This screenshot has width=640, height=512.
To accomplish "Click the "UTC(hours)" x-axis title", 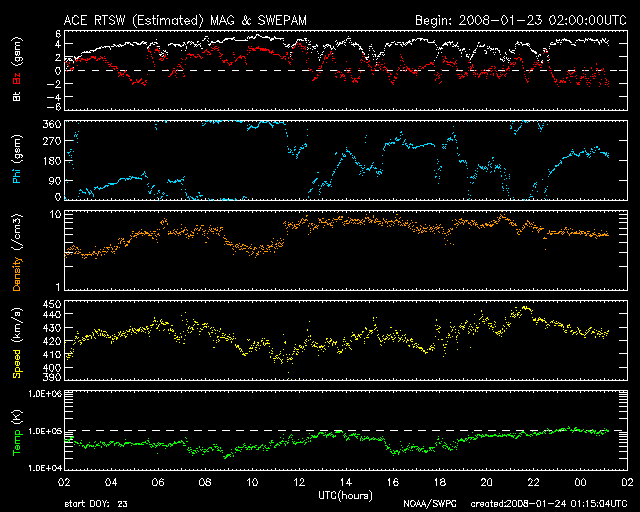I will tap(345, 496).
